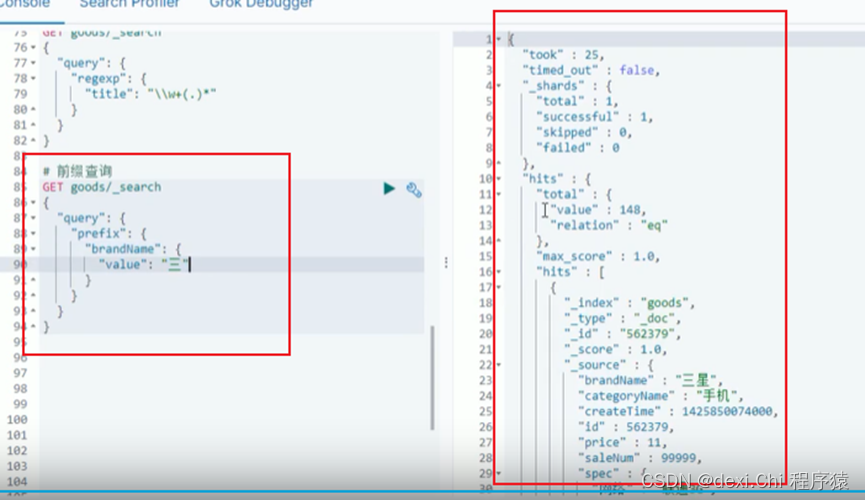Open the wrench request options menu
This screenshot has height=500, width=865.
coord(414,190)
